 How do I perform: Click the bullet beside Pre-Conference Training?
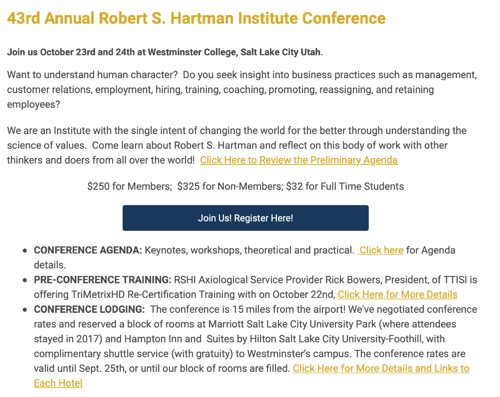coord(25,280)
